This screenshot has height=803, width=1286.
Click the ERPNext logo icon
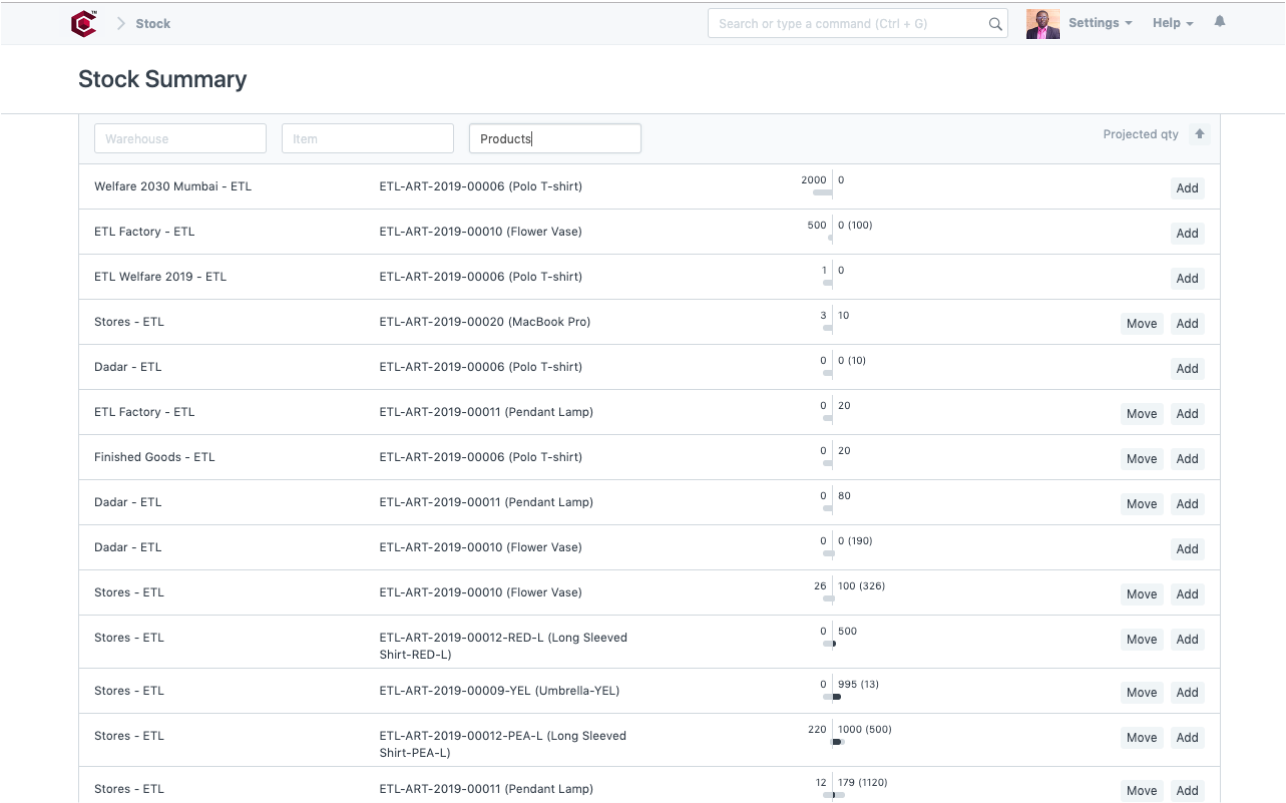[x=84, y=22]
